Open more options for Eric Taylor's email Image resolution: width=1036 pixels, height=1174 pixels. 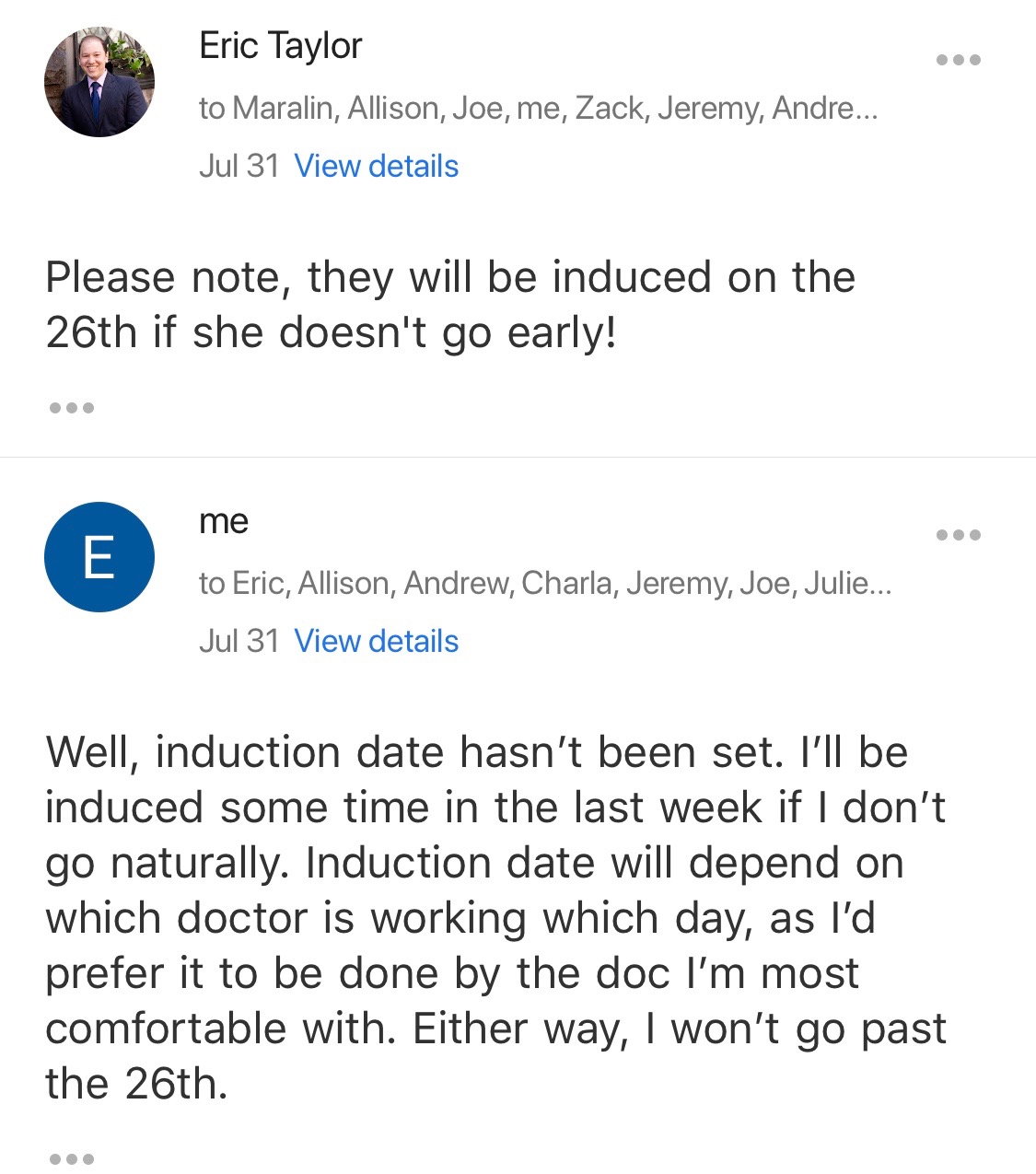(958, 61)
